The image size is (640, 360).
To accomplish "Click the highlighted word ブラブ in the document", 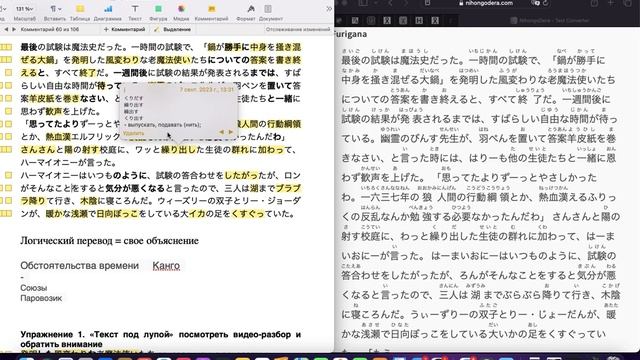I will 288,188.
